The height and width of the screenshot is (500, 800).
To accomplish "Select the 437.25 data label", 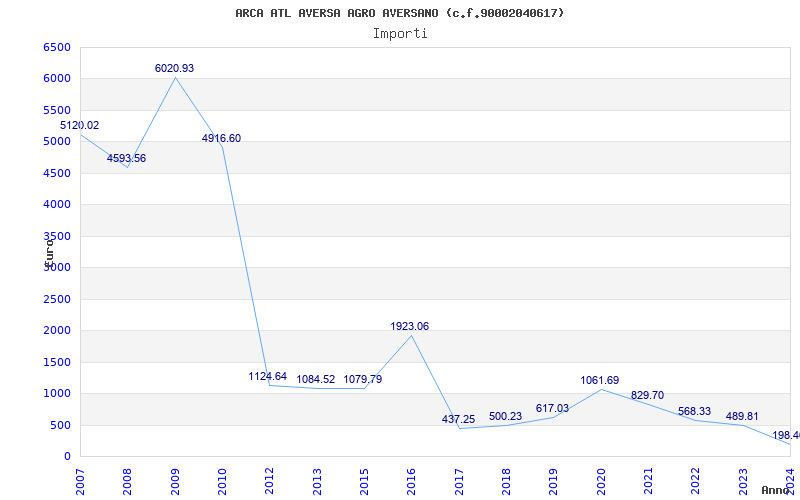I will tap(458, 419).
